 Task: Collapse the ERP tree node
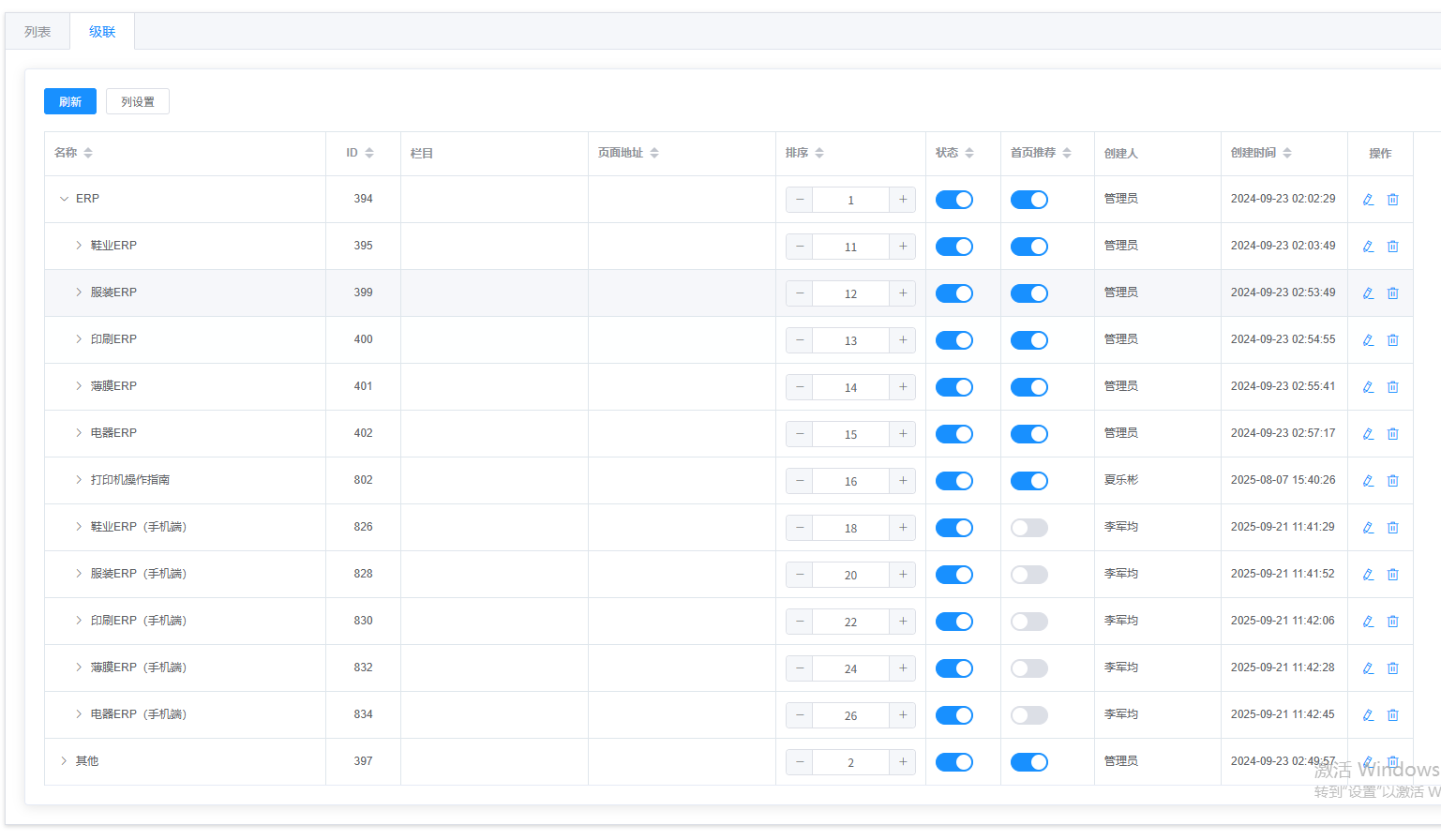64,199
